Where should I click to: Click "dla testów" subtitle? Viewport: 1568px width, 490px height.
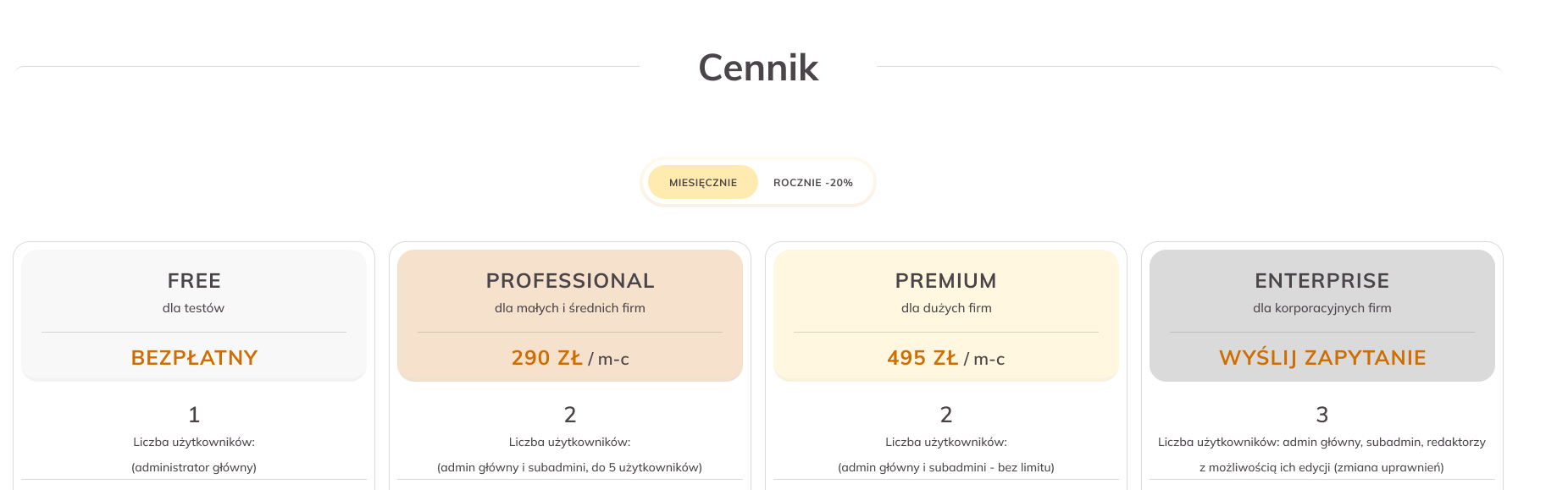tap(194, 308)
